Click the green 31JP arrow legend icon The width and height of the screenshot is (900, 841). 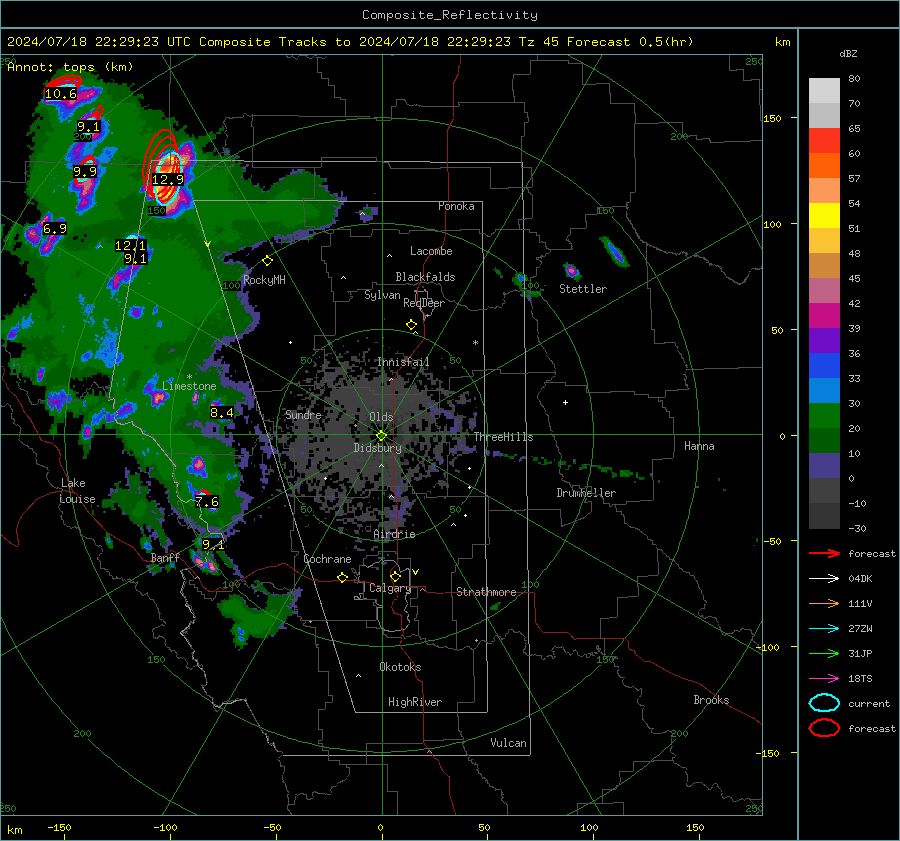[x=824, y=653]
